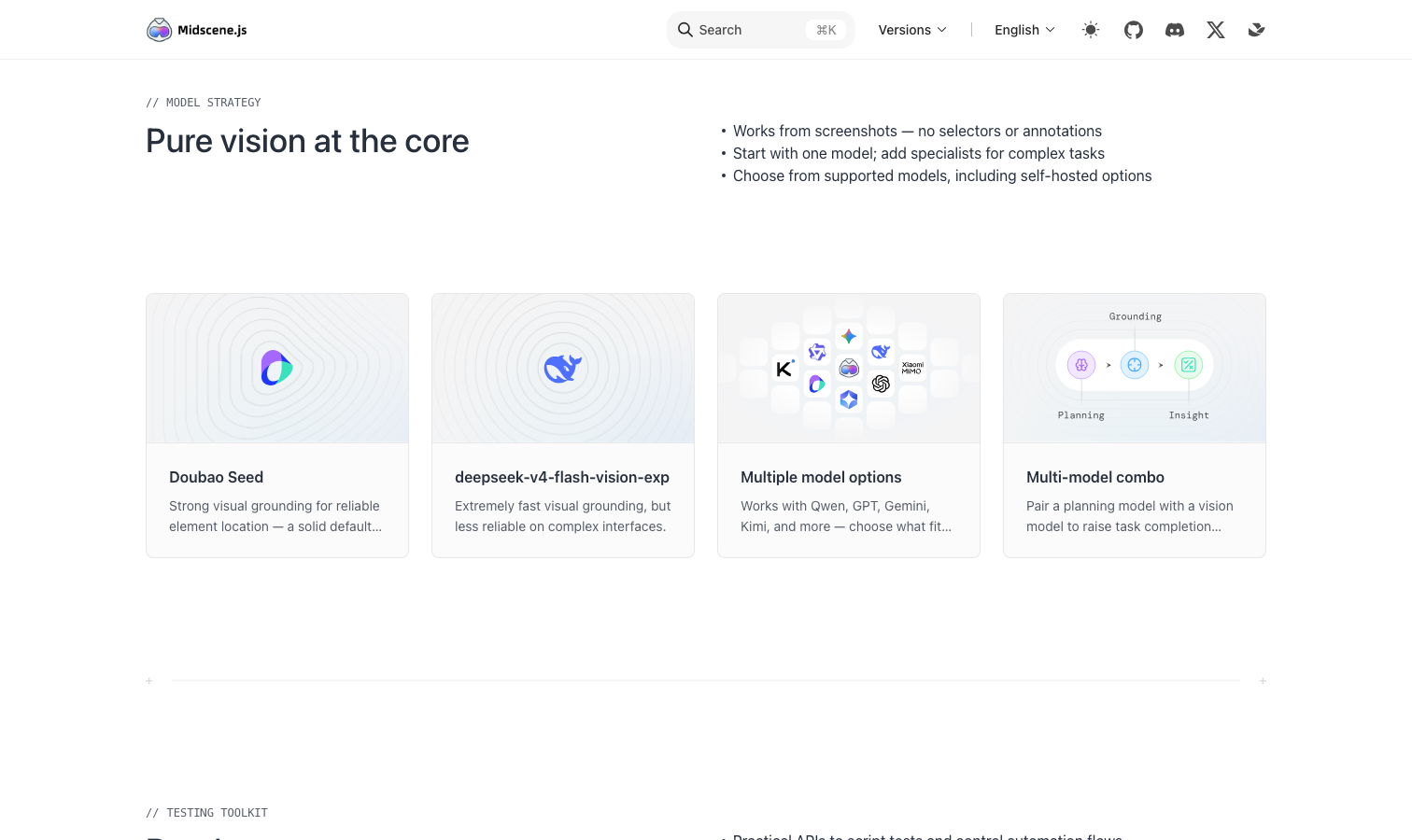Click the 'Grounding' label in the combo diagram
The height and width of the screenshot is (840, 1412).
[1136, 316]
